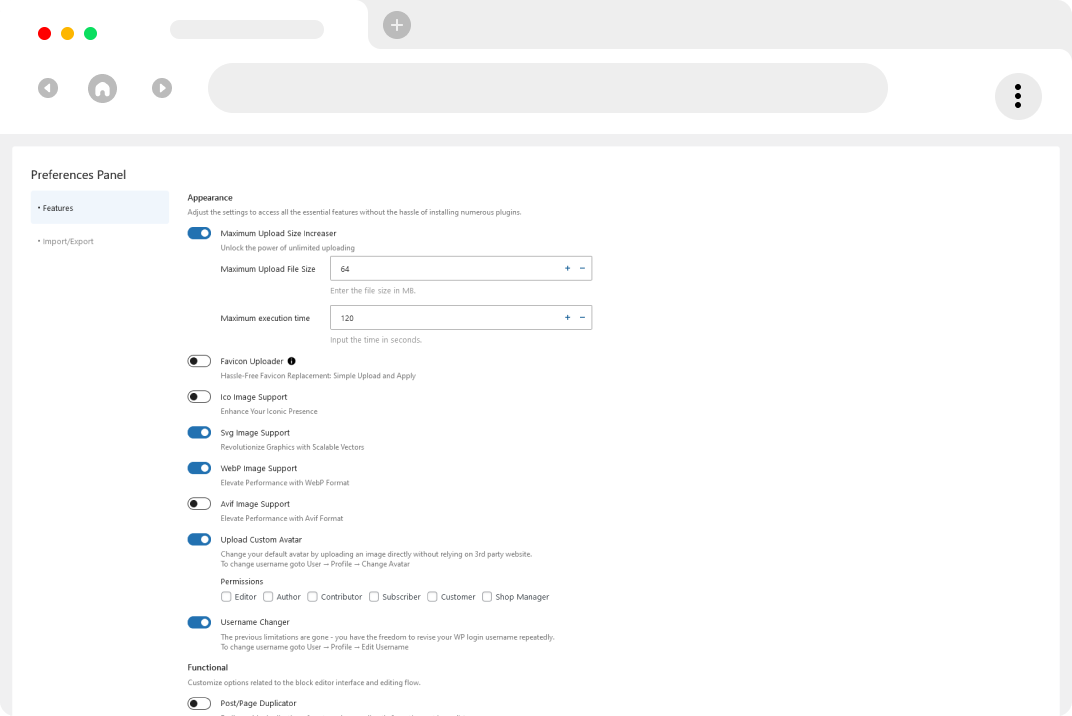This screenshot has height=716, width=1072.
Task: Increase Maximum execution time with plus
Action: click(x=567, y=318)
